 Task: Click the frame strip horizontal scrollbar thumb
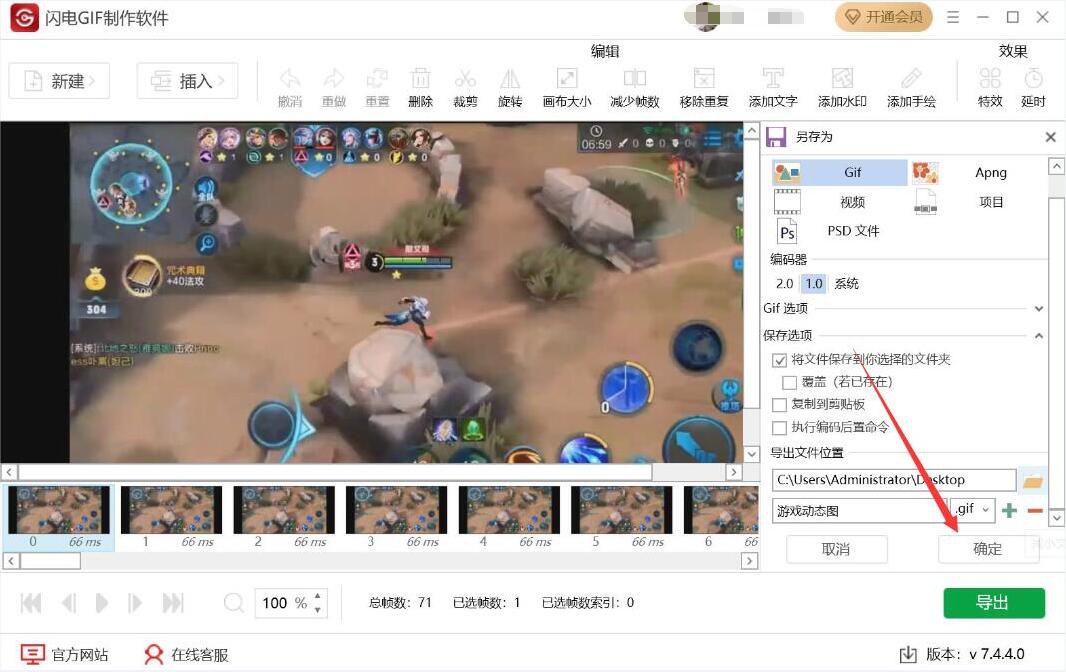click(x=50, y=561)
